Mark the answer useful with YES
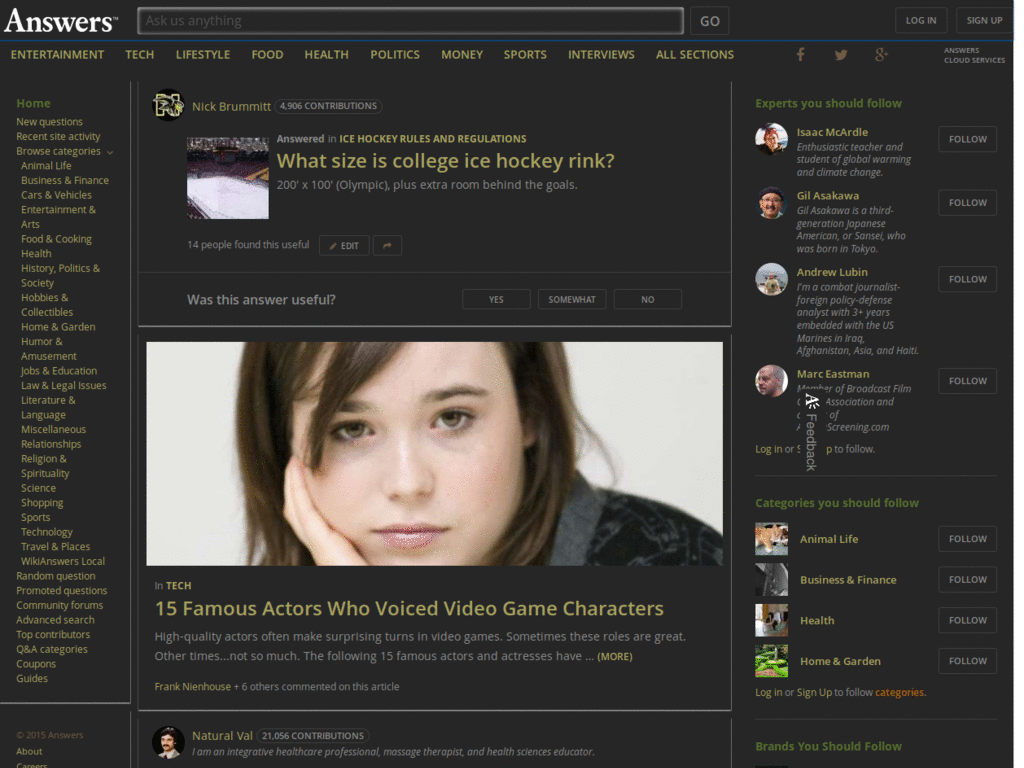 tap(496, 299)
